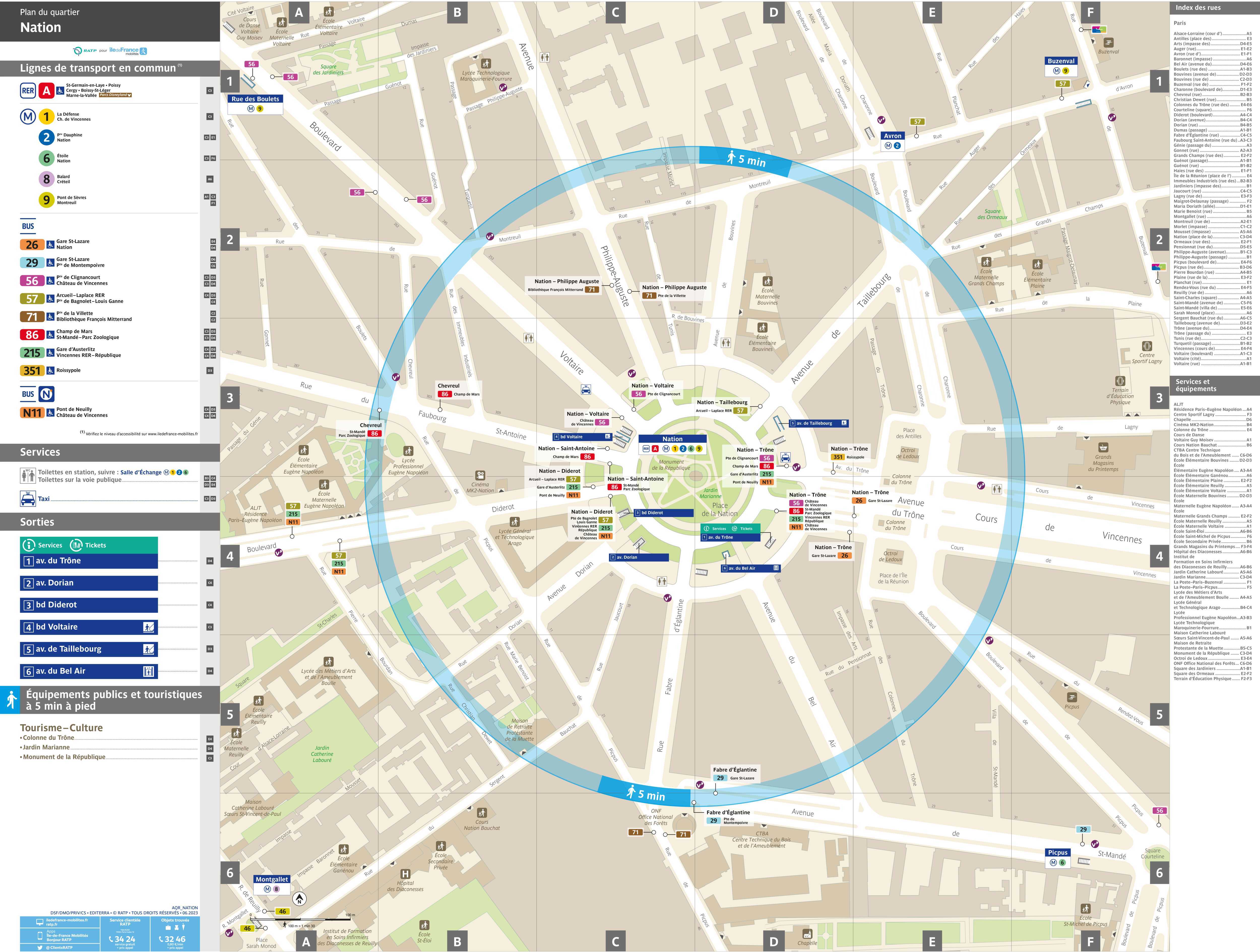Image resolution: width=1260 pixels, height=952 pixels.
Task: Click the Montgallet station label
Action: click(x=272, y=879)
